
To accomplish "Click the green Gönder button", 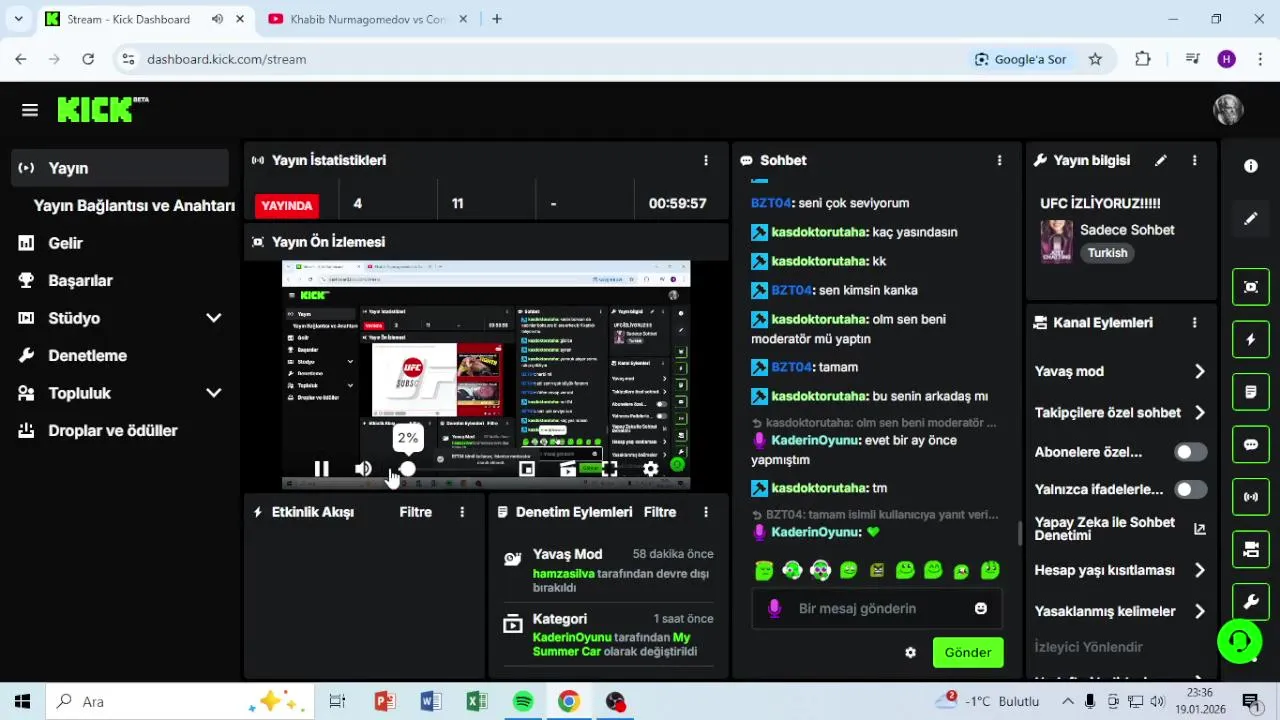I will [968, 652].
